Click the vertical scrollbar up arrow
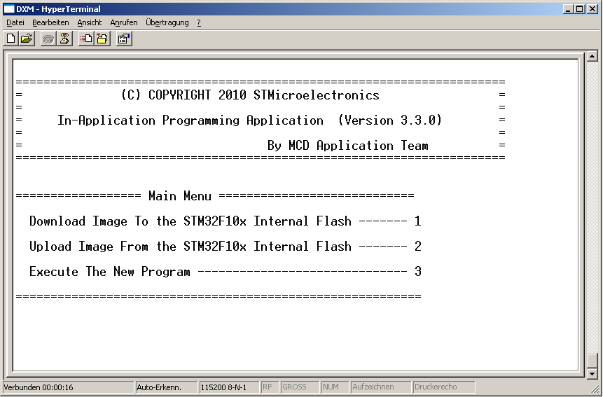 592,57
